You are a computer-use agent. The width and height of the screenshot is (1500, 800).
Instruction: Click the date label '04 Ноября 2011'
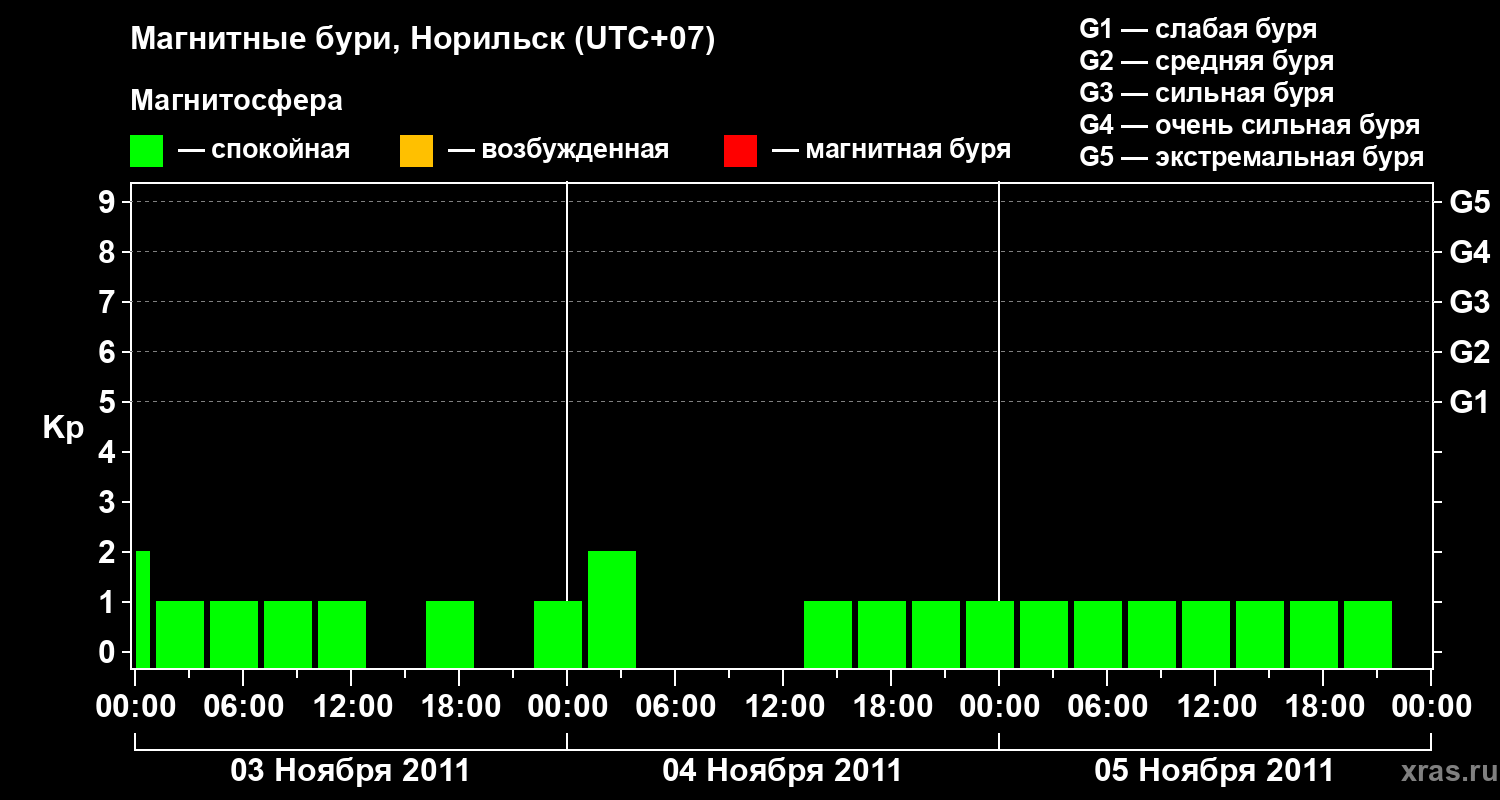[782, 771]
